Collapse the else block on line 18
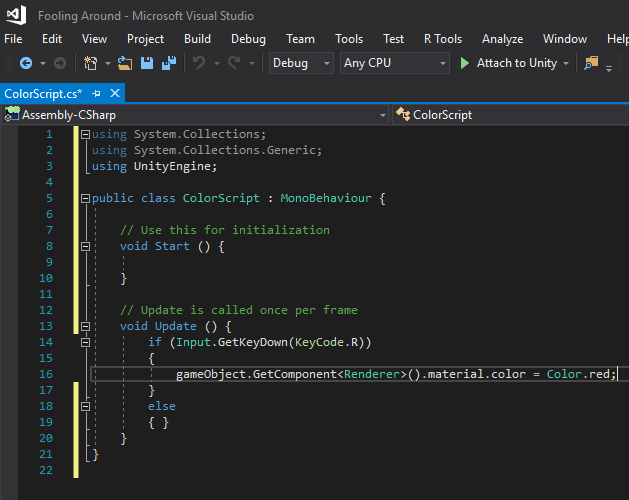 tap(85, 407)
